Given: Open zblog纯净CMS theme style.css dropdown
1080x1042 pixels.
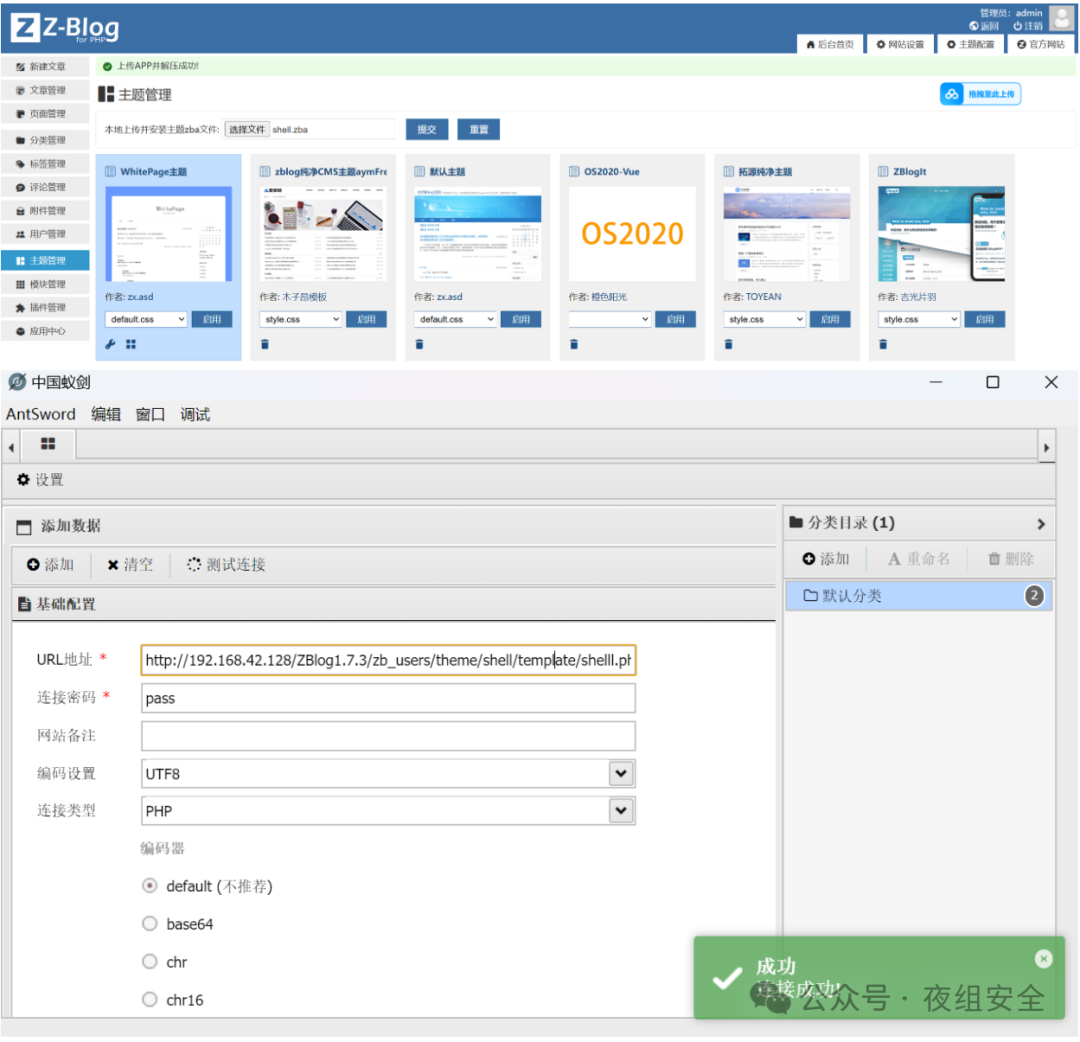Looking at the screenshot, I should coord(300,320).
